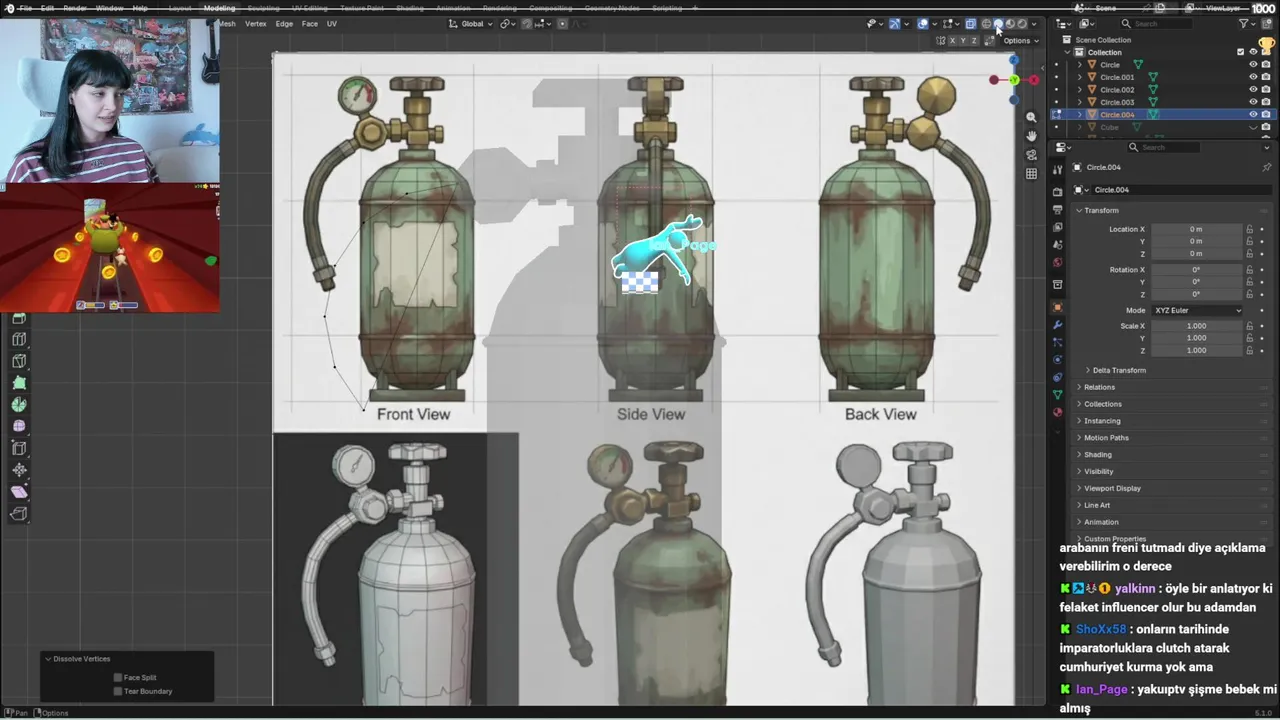Switch to wireframe viewport shading
1280x720 pixels.
point(986,23)
